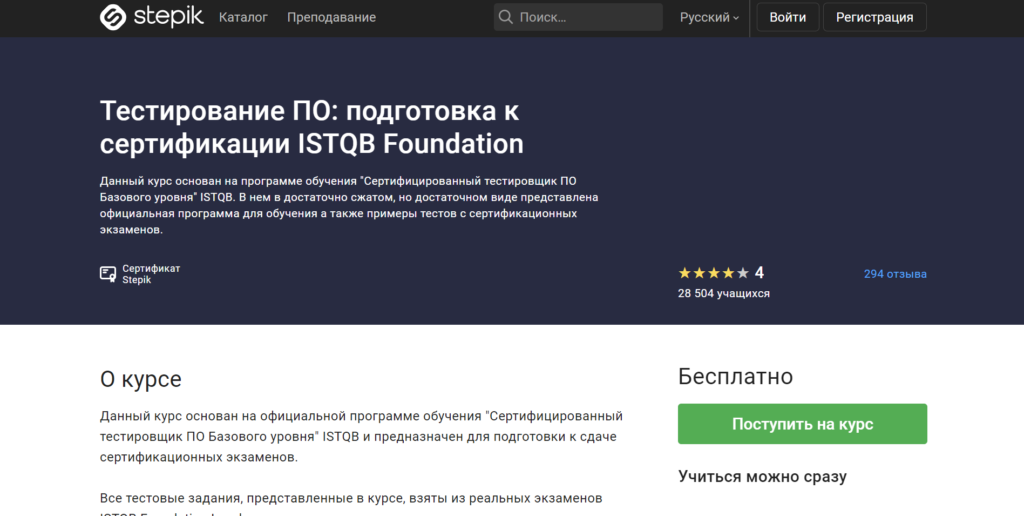Click the grey fifth rating star
The width and height of the screenshot is (1024, 516).
742,273
